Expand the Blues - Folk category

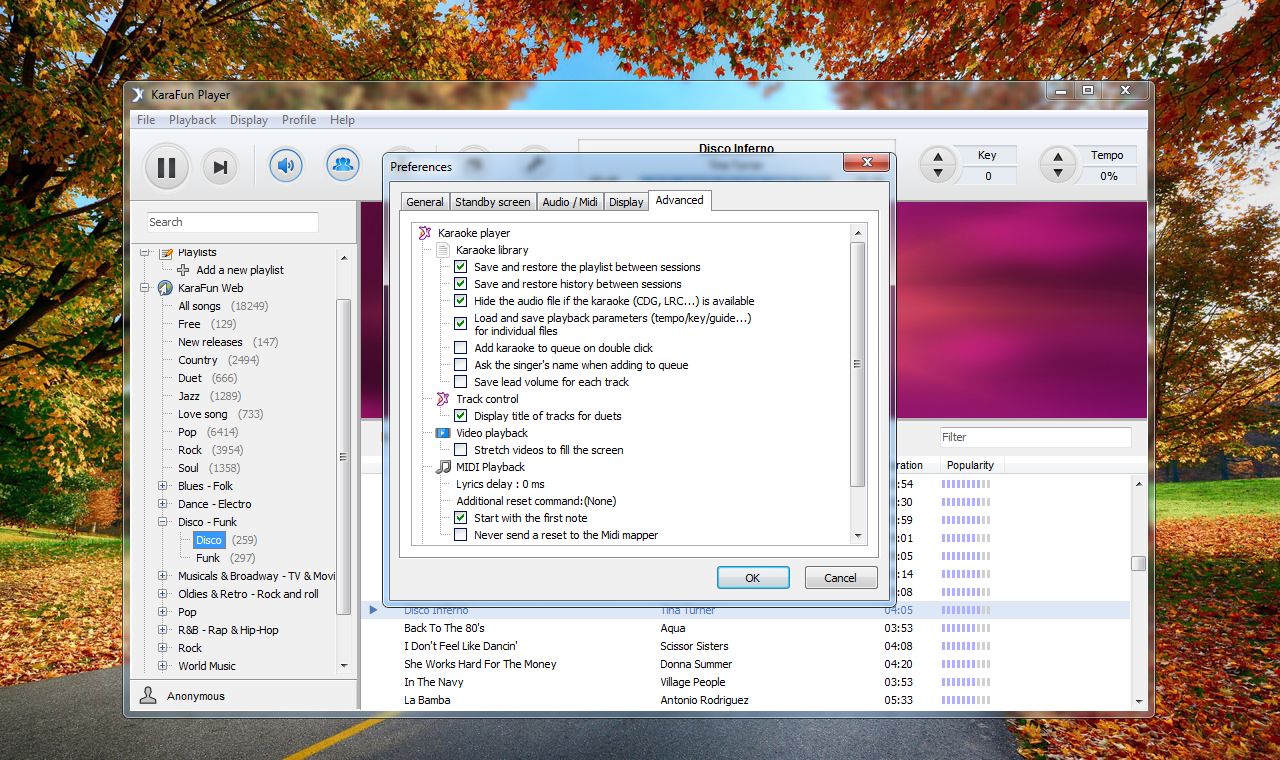(x=163, y=486)
